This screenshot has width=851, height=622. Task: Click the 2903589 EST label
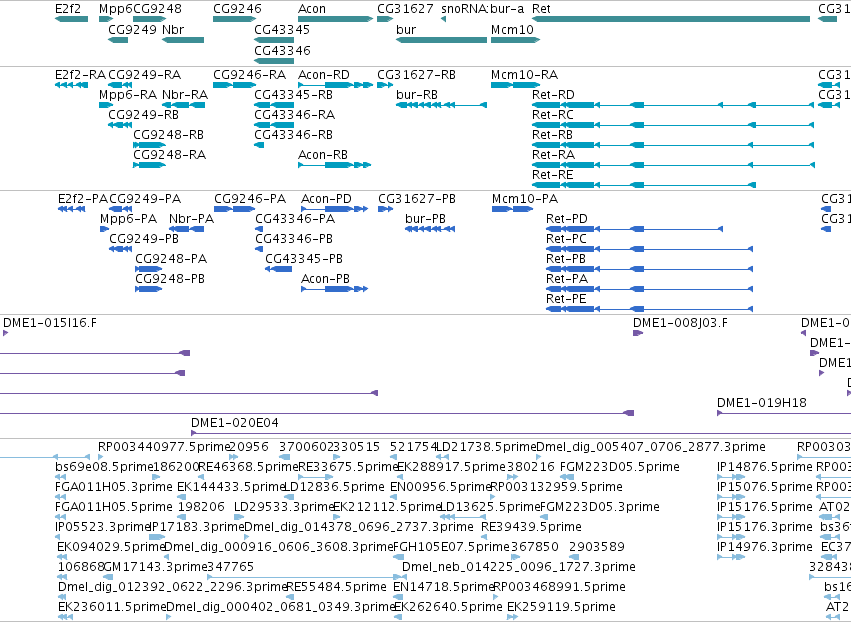point(596,547)
